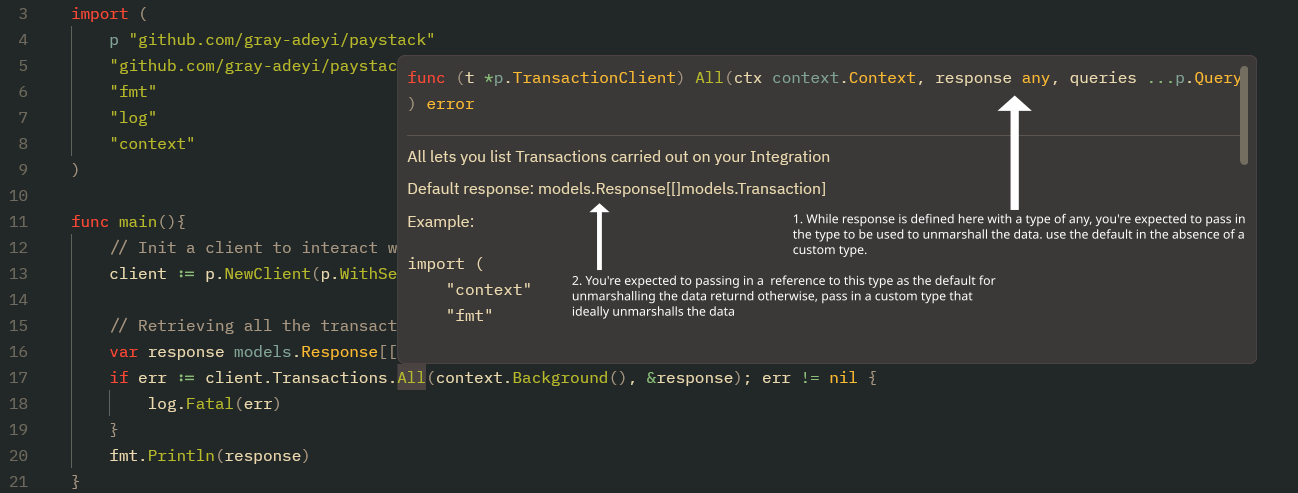Click the "log" import string on line 7
The height and width of the screenshot is (493, 1298).
pos(134,118)
